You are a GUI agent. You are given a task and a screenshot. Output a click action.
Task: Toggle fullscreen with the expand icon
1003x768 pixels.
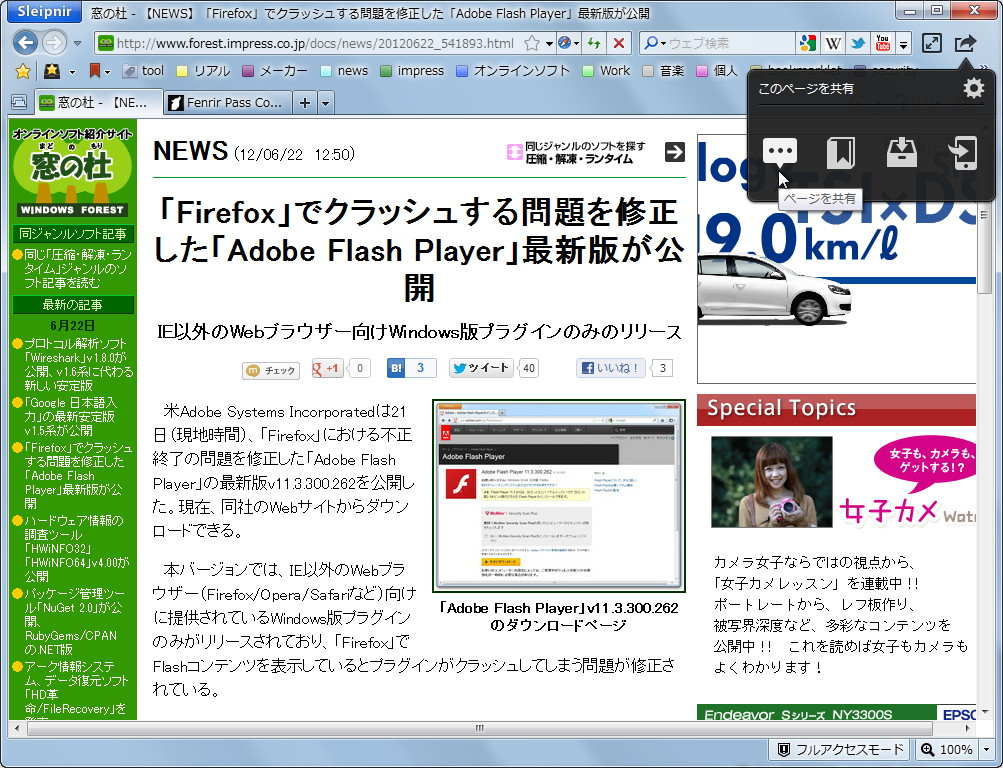click(x=932, y=44)
